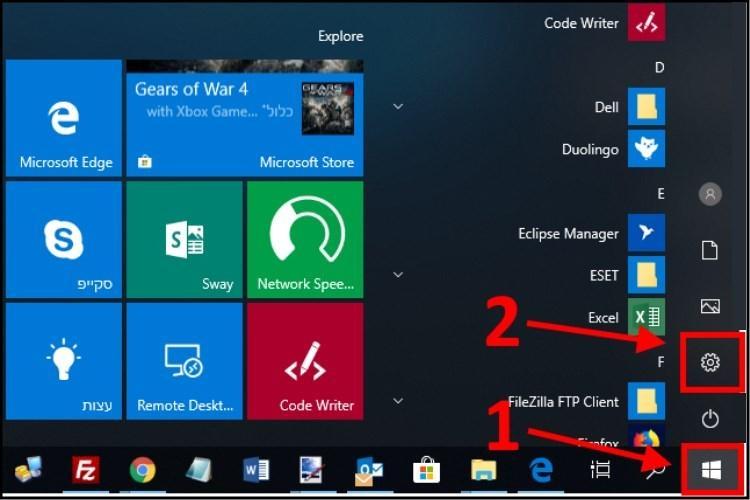
Task: Launch Eclipse Manager from app list
Action: click(592, 233)
